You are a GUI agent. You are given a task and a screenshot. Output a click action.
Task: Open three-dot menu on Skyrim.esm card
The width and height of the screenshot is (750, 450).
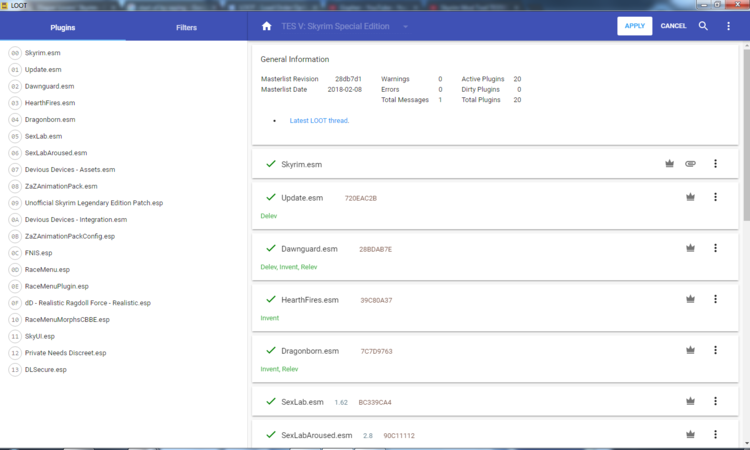(x=715, y=164)
